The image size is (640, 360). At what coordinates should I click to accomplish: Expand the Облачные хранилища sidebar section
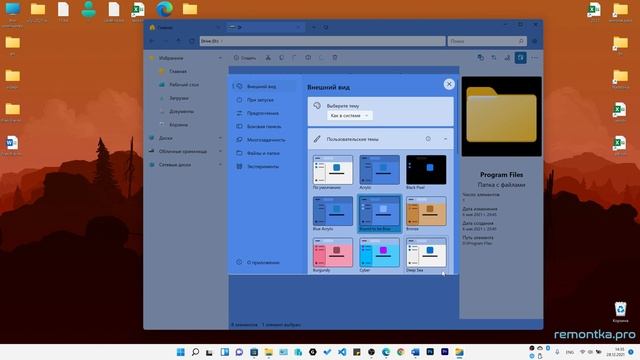click(220, 151)
